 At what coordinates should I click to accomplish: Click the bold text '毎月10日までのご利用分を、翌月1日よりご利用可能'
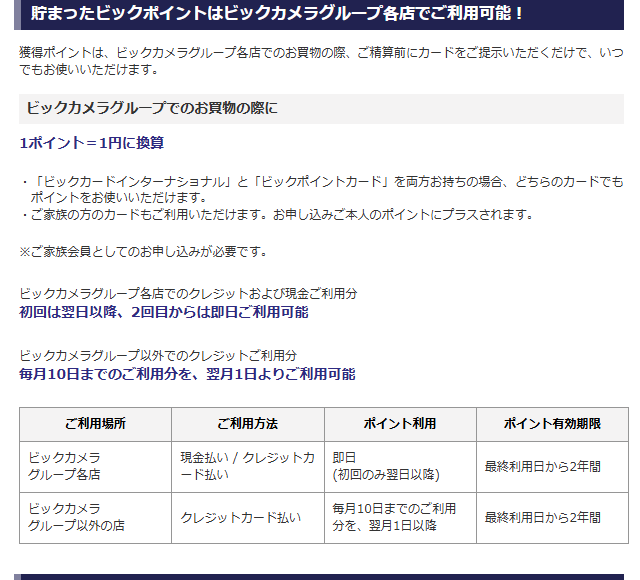pyautogui.click(x=187, y=374)
